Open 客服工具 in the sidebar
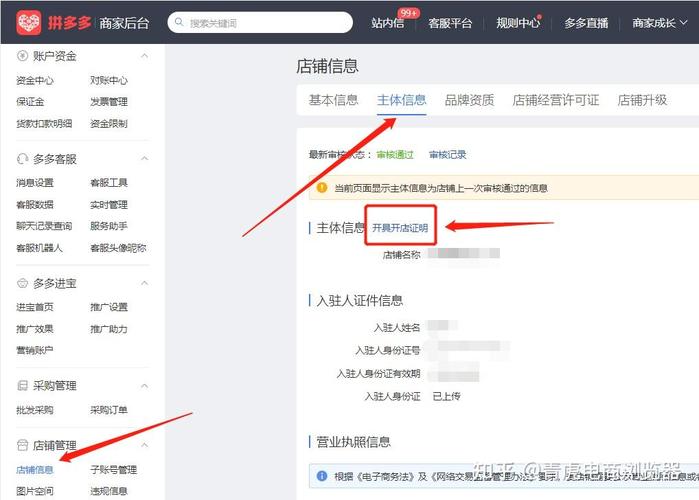699x500 pixels. pyautogui.click(x=109, y=182)
